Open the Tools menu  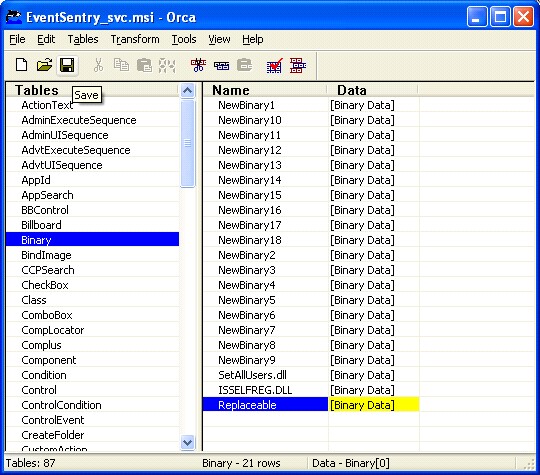coord(184,39)
